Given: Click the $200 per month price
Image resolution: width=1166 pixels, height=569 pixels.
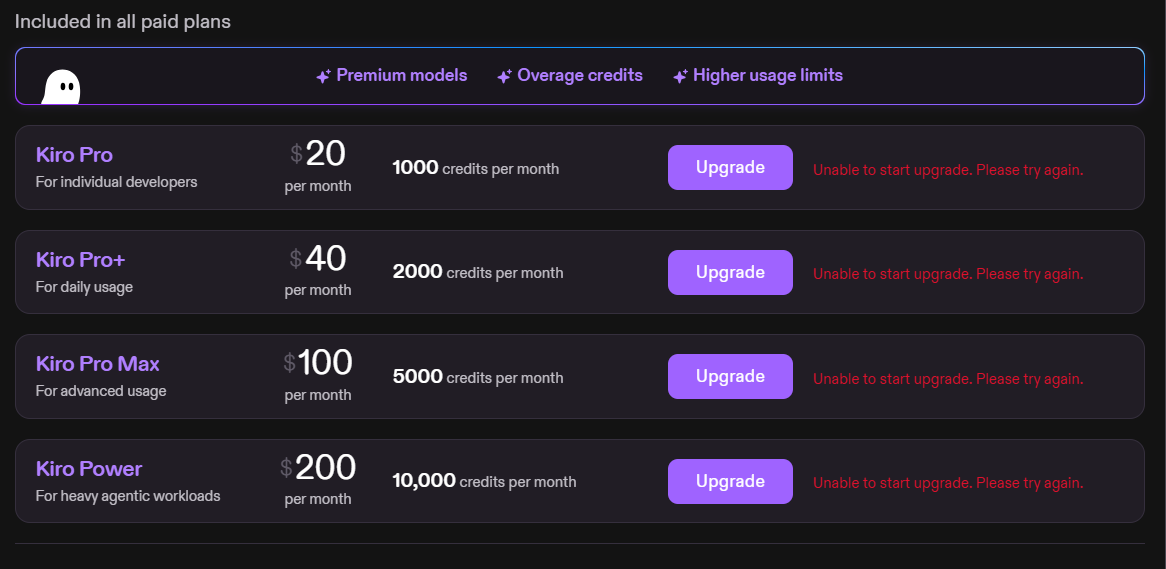Looking at the screenshot, I should tap(318, 479).
